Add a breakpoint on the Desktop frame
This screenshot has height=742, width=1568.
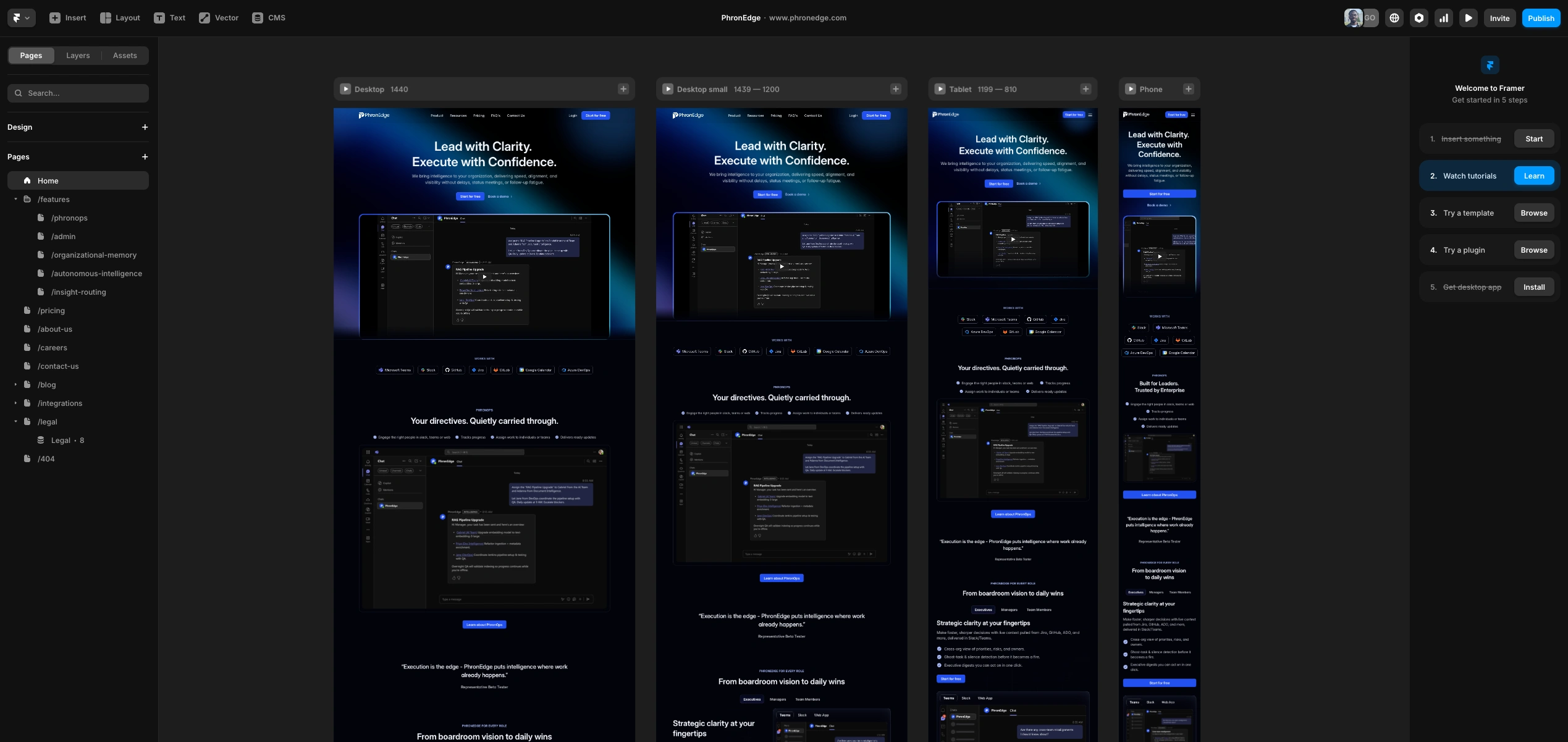coord(623,88)
